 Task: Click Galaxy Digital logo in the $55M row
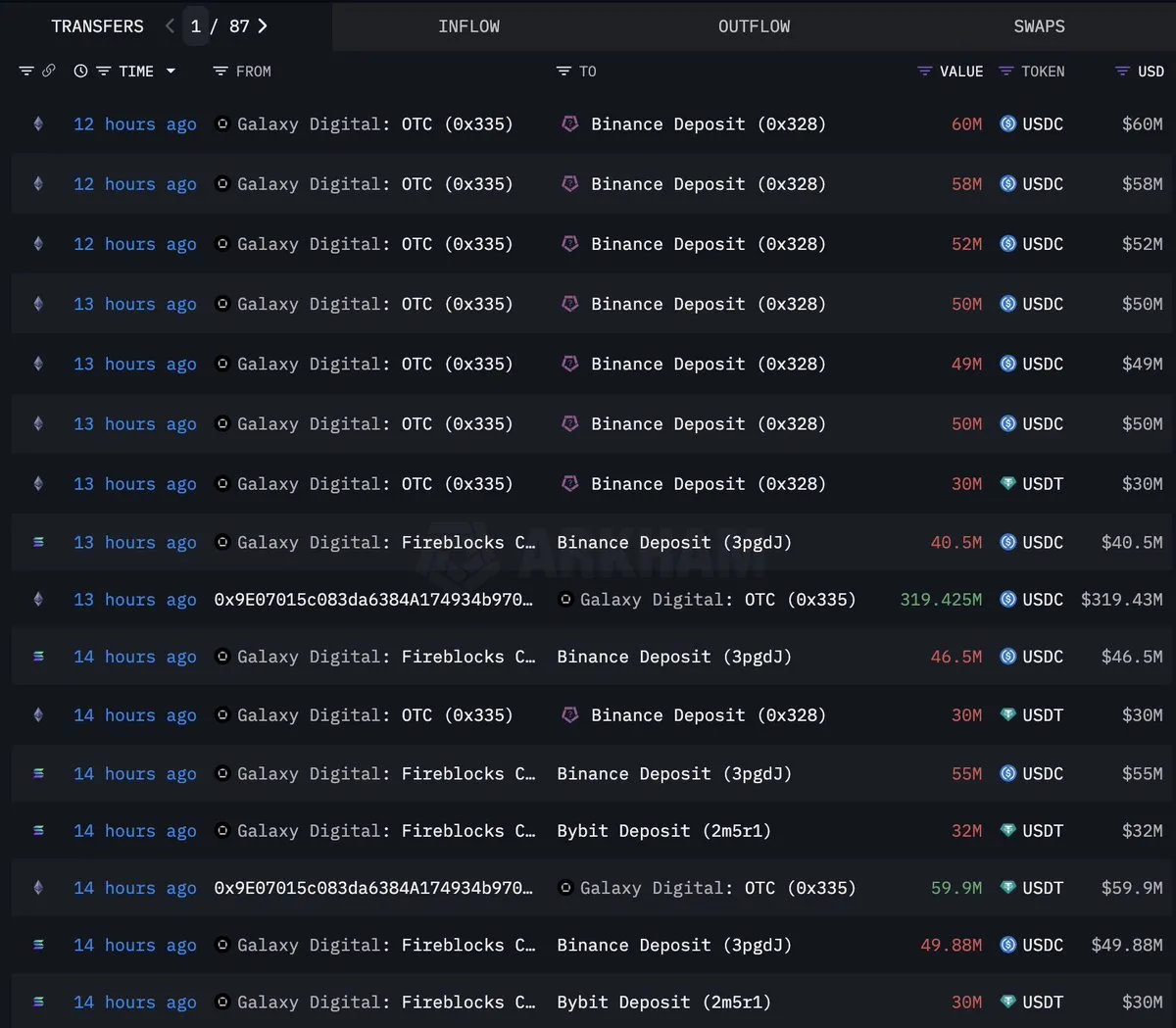(x=222, y=773)
